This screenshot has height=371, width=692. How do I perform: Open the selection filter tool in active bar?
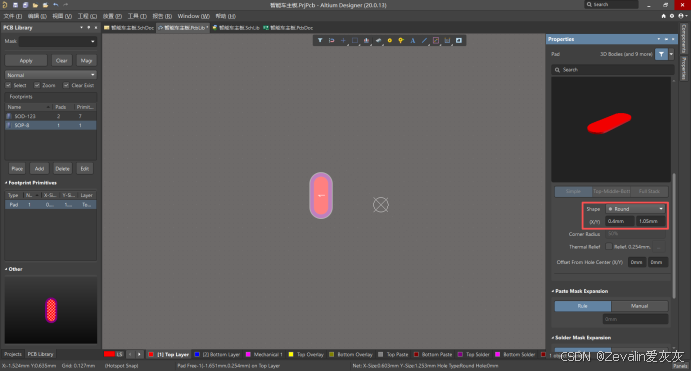click(320, 40)
